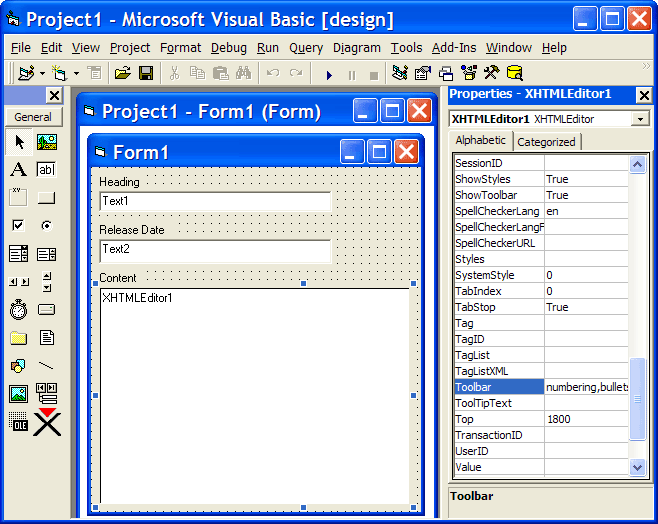Open the Debug menu
Screen dimensions: 658x524
(229, 48)
